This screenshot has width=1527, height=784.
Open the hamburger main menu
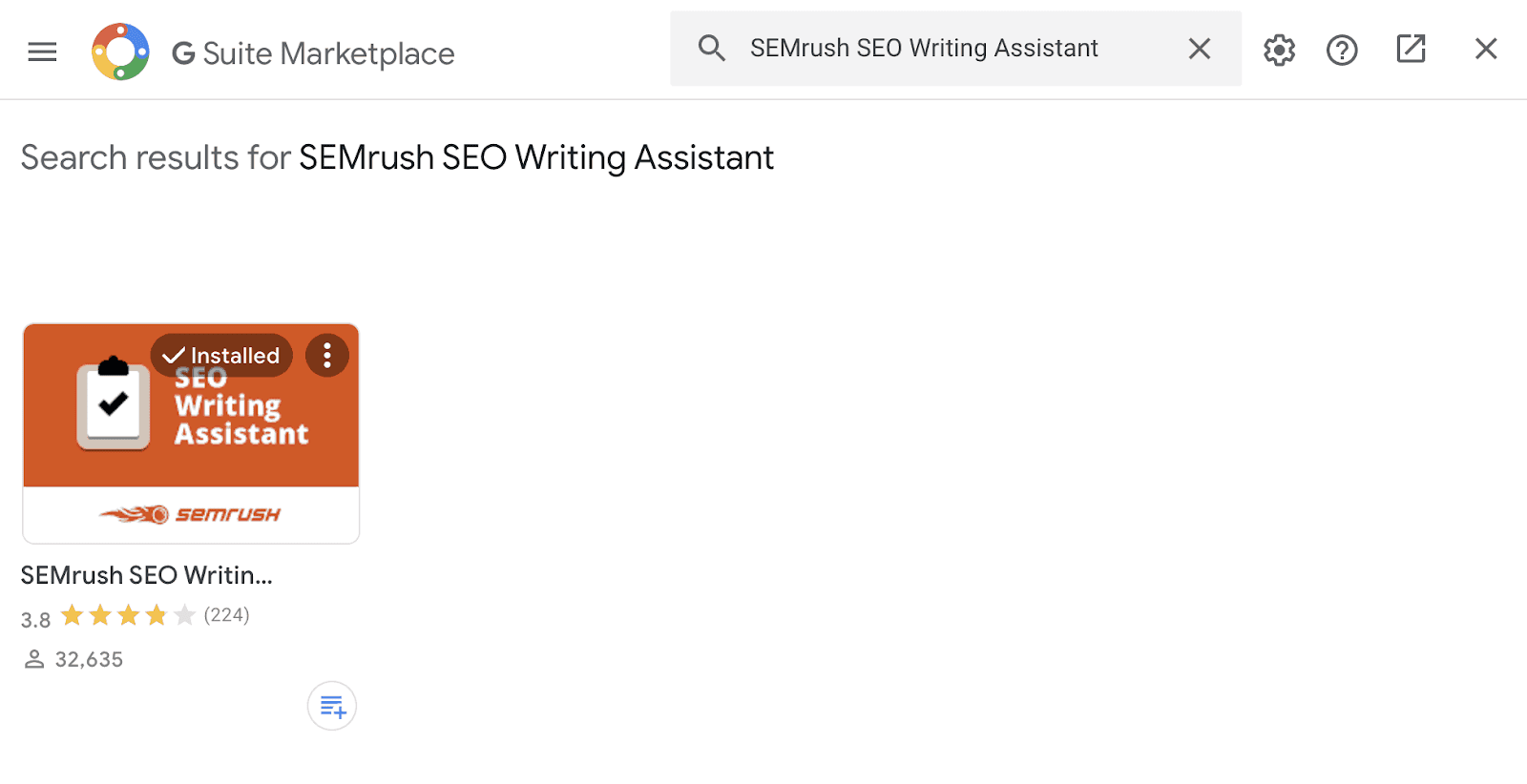pos(42,52)
